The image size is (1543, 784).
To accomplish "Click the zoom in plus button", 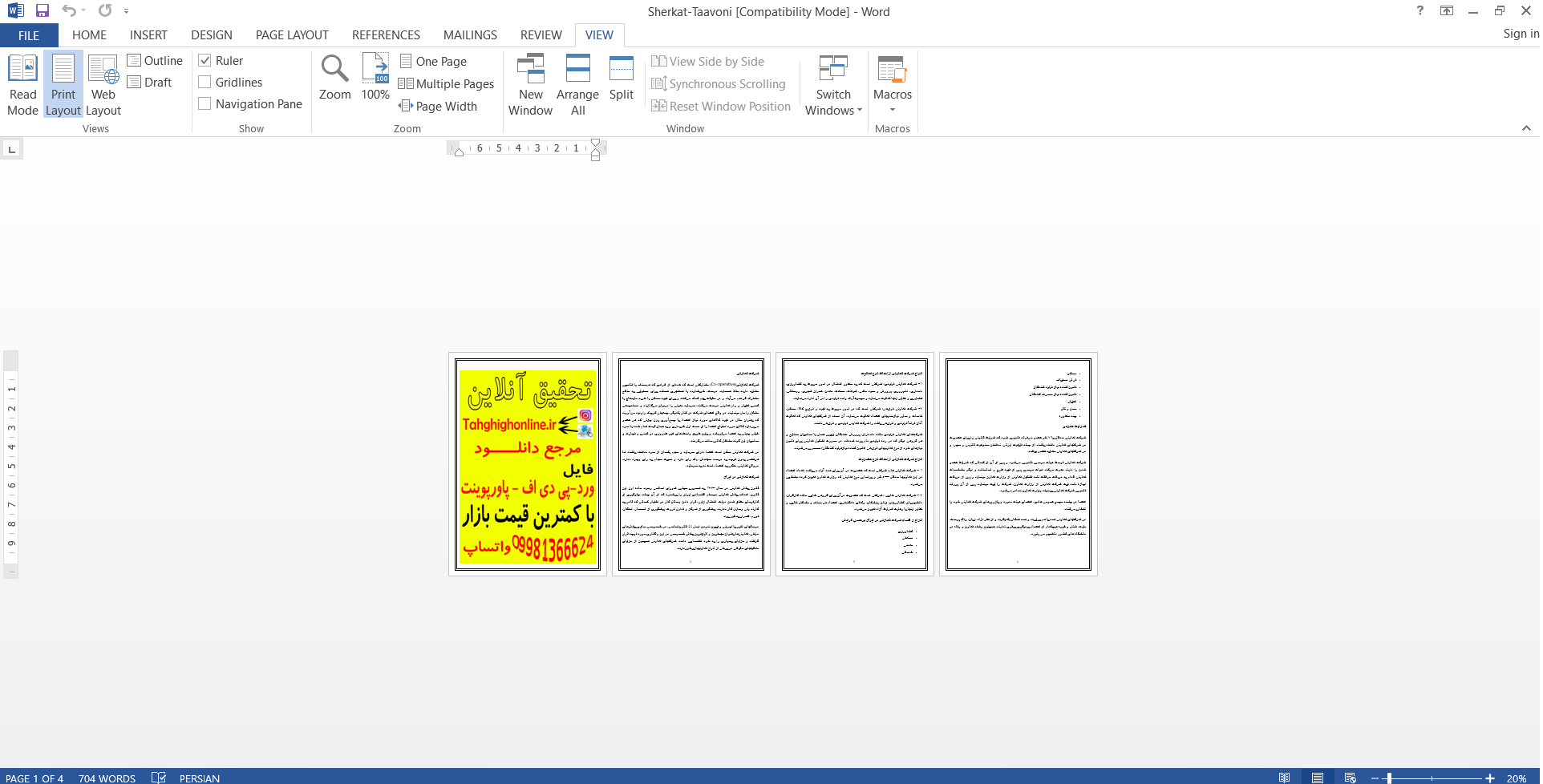I will click(1490, 778).
